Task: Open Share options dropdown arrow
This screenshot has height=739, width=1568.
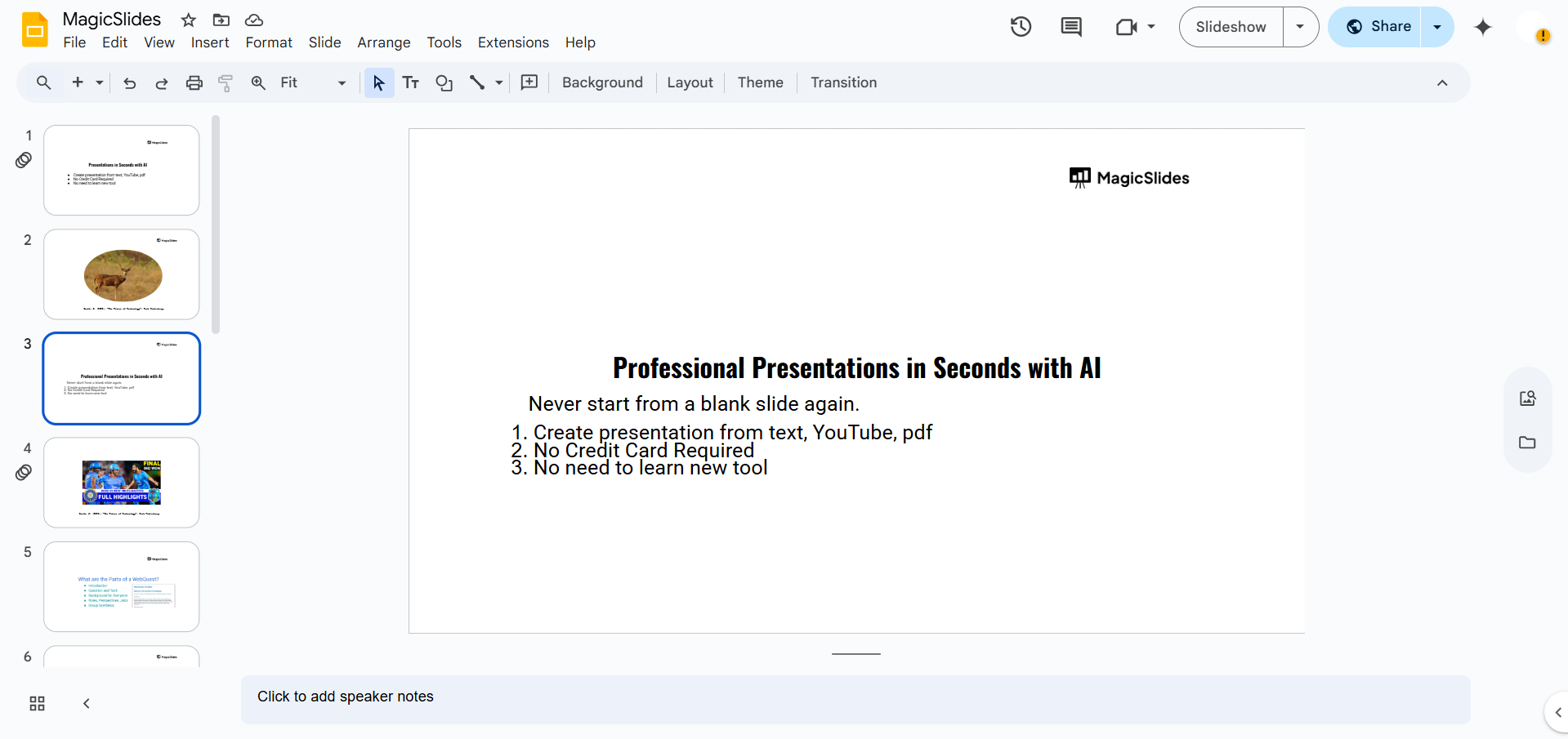Action: point(1437,27)
